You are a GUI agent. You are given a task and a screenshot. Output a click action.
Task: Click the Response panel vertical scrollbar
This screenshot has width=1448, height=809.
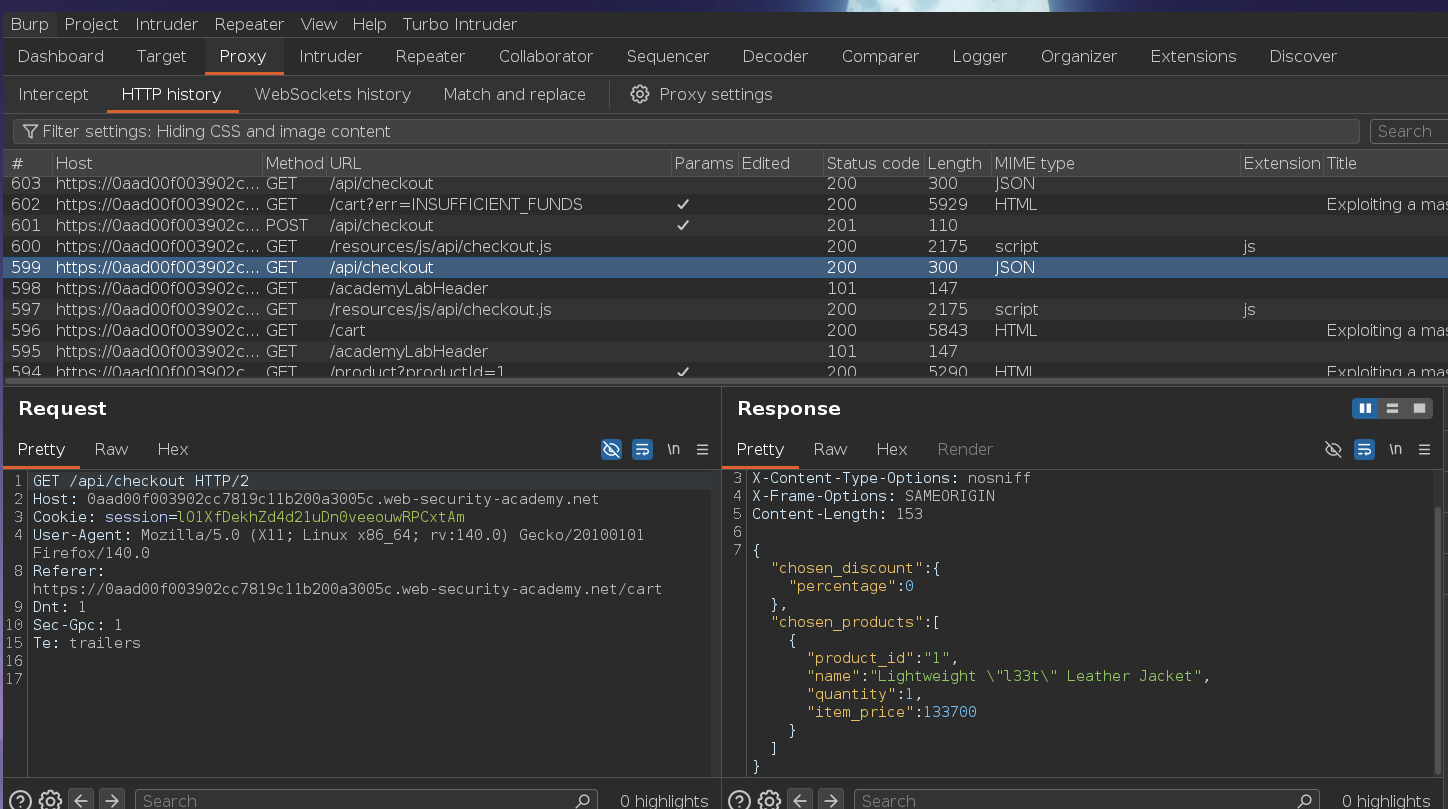coord(1439,640)
